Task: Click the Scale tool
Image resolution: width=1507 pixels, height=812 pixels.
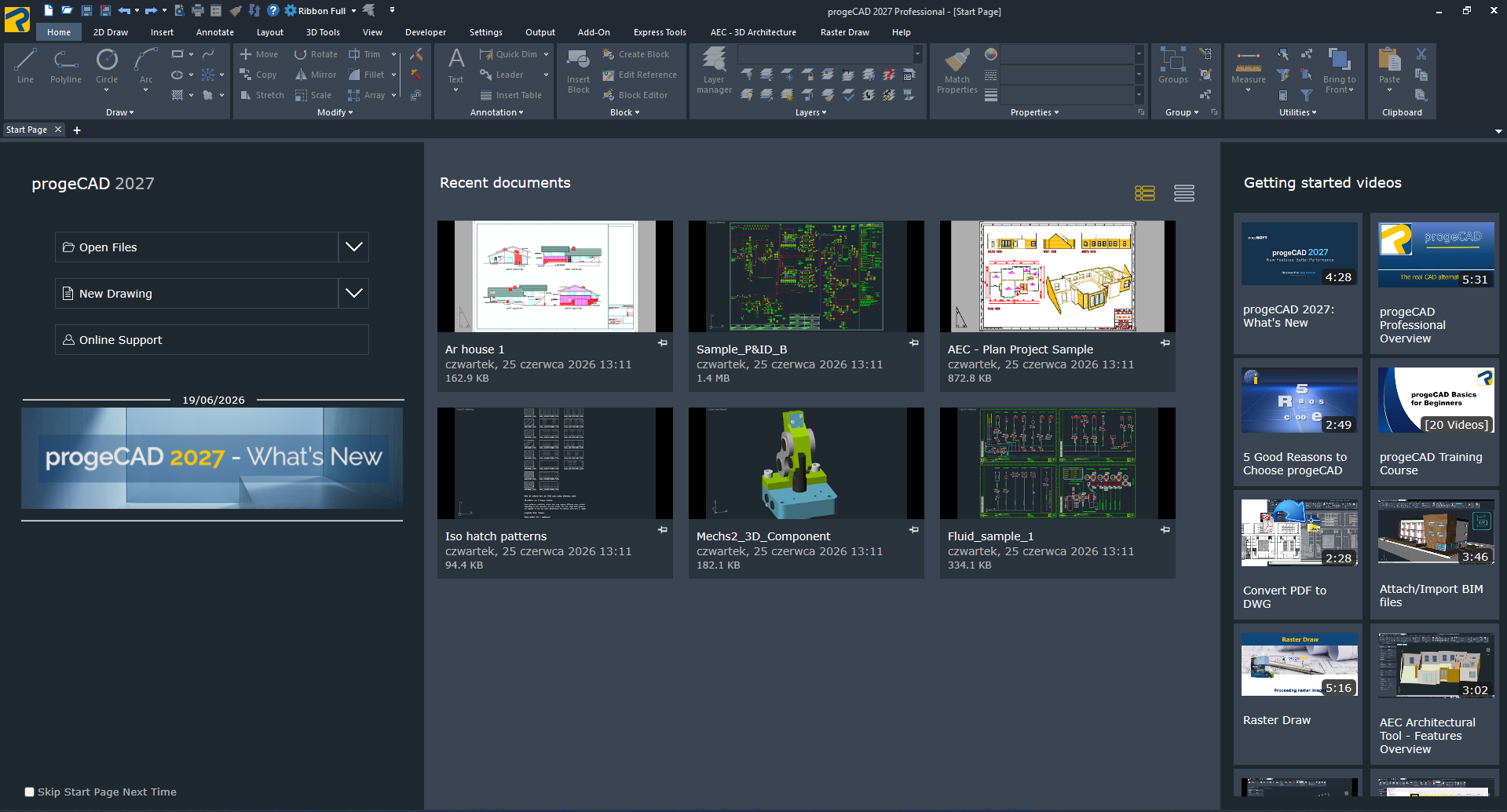Action: click(x=313, y=95)
